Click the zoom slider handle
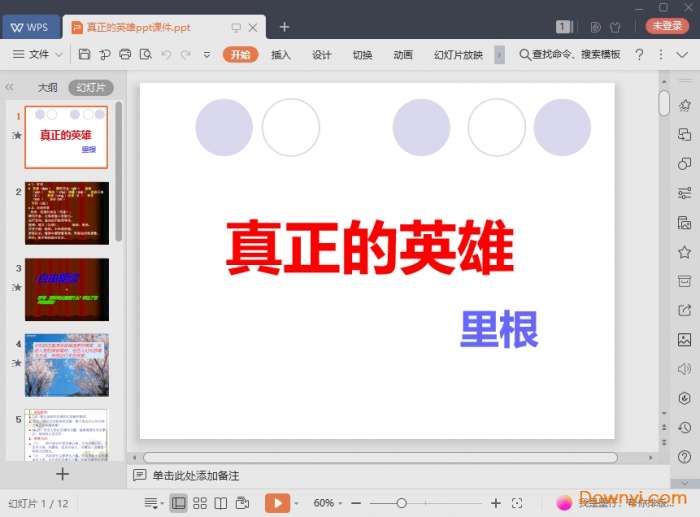Screen dimensions: 700x517 (401, 503)
